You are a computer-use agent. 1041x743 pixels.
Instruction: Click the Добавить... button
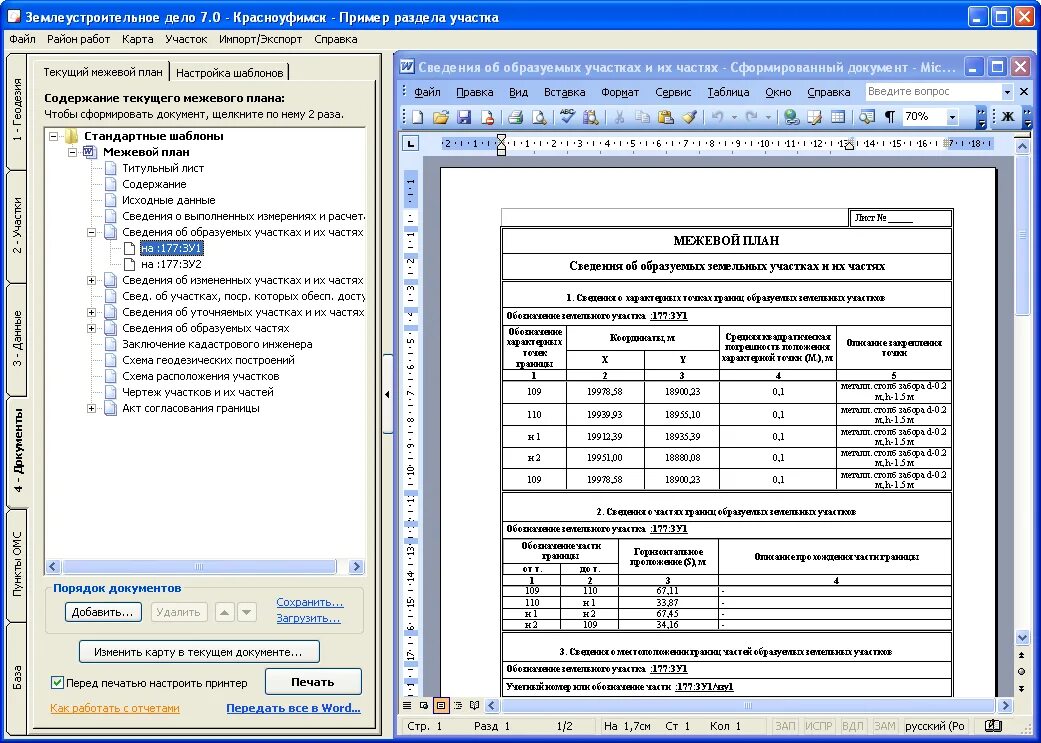tap(102, 612)
